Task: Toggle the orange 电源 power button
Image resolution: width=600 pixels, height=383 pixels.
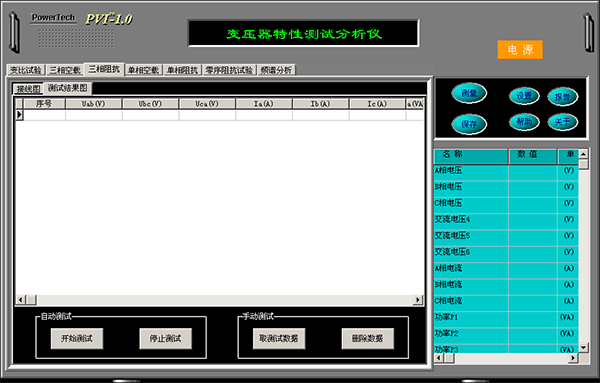Action: [x=520, y=50]
